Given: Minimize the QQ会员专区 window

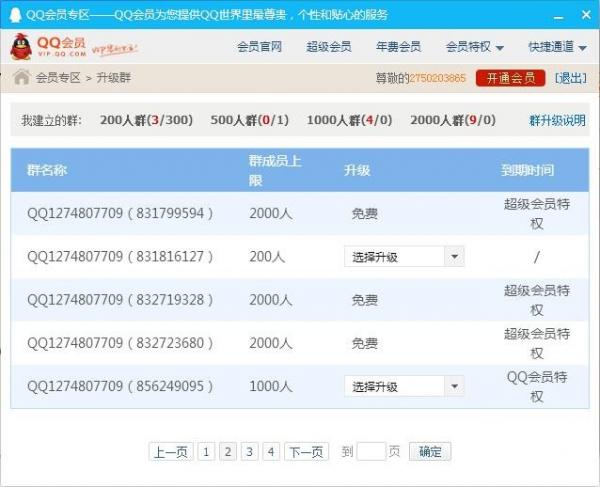Looking at the screenshot, I should click(x=559, y=17).
